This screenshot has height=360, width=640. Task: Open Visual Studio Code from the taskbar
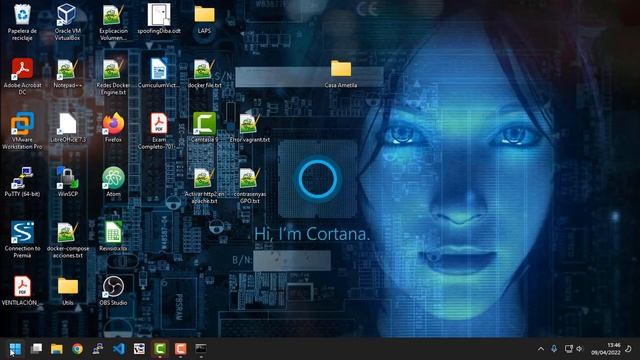(119, 349)
